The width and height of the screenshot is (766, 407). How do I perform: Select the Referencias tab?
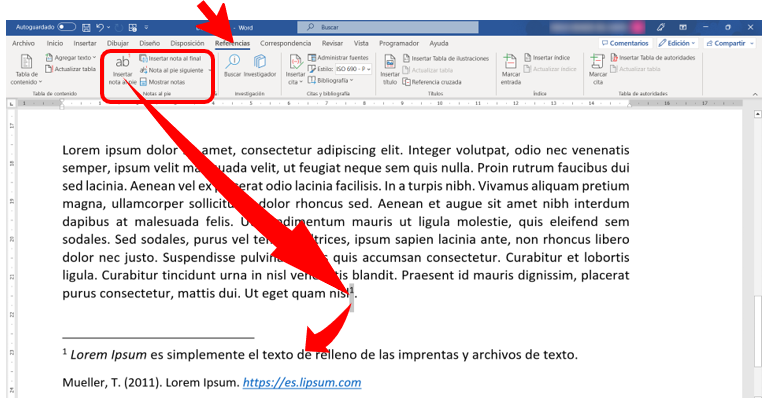click(233, 43)
